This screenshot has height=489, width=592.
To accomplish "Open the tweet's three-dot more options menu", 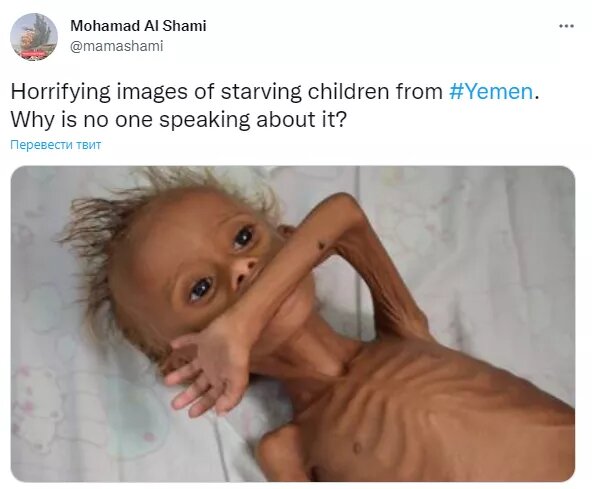I will (x=566, y=26).
